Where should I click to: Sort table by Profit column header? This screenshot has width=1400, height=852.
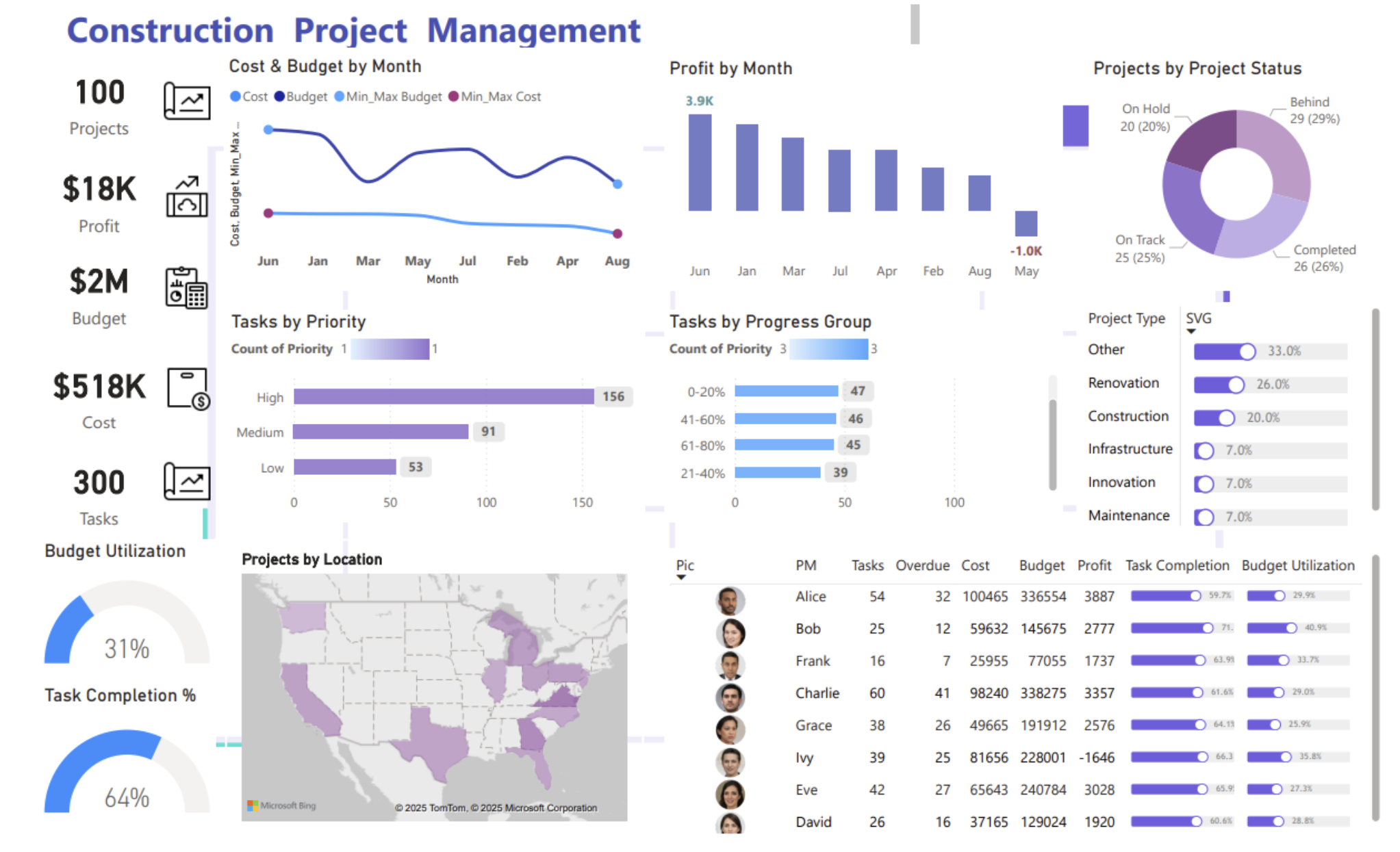[x=1094, y=565]
